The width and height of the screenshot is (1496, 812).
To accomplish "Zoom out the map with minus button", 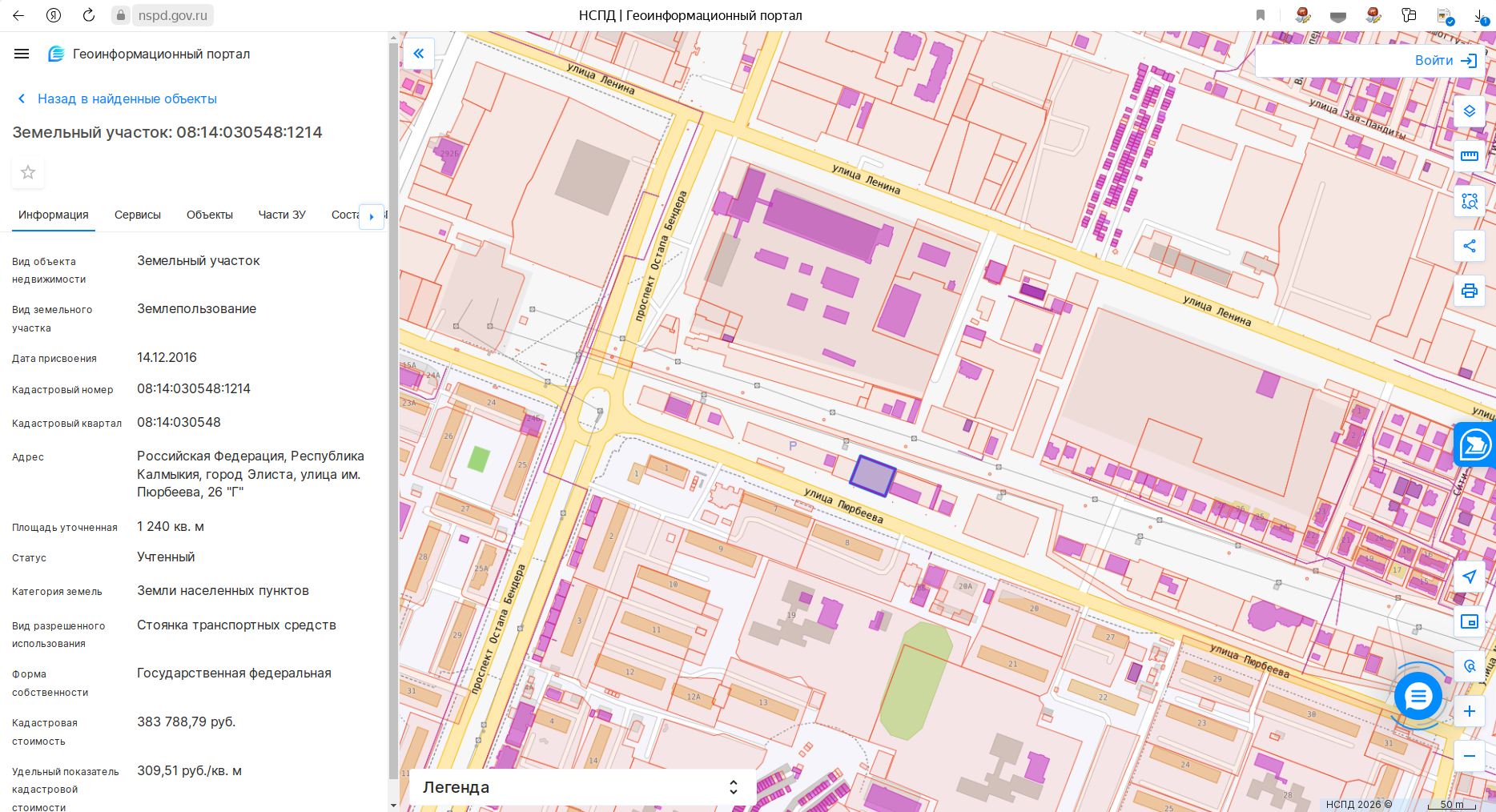I will click(x=1469, y=756).
